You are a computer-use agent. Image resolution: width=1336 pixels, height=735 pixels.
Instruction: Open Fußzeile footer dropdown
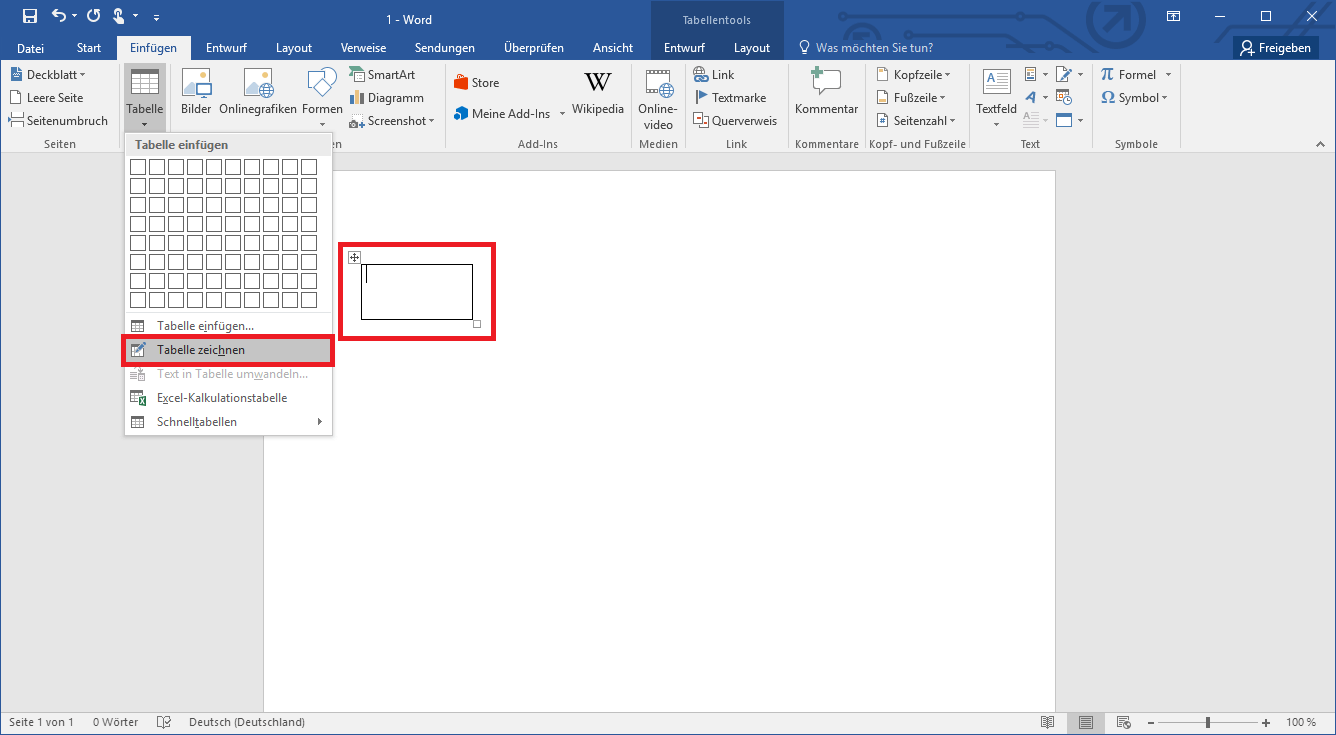tap(911, 98)
